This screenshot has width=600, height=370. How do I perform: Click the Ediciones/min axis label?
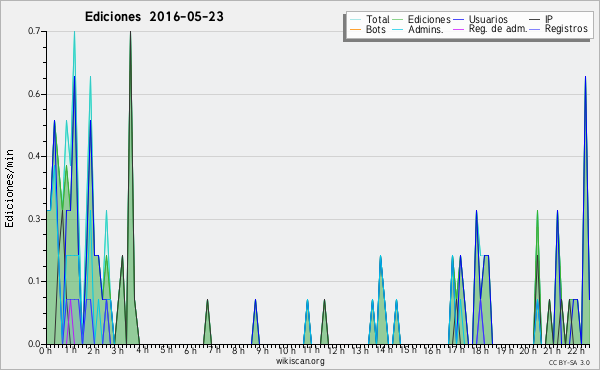(10, 188)
